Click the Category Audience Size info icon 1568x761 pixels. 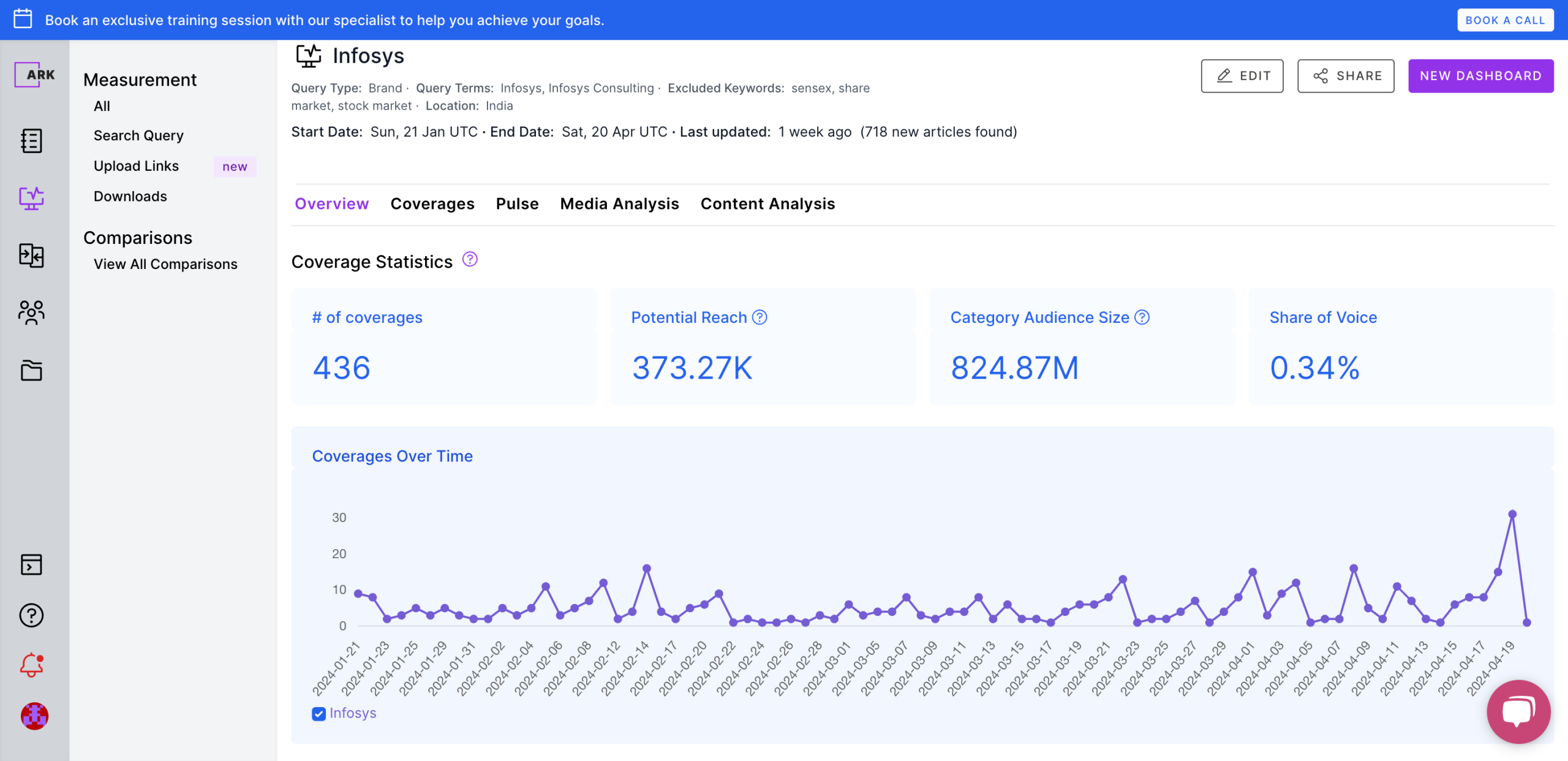(x=1142, y=317)
